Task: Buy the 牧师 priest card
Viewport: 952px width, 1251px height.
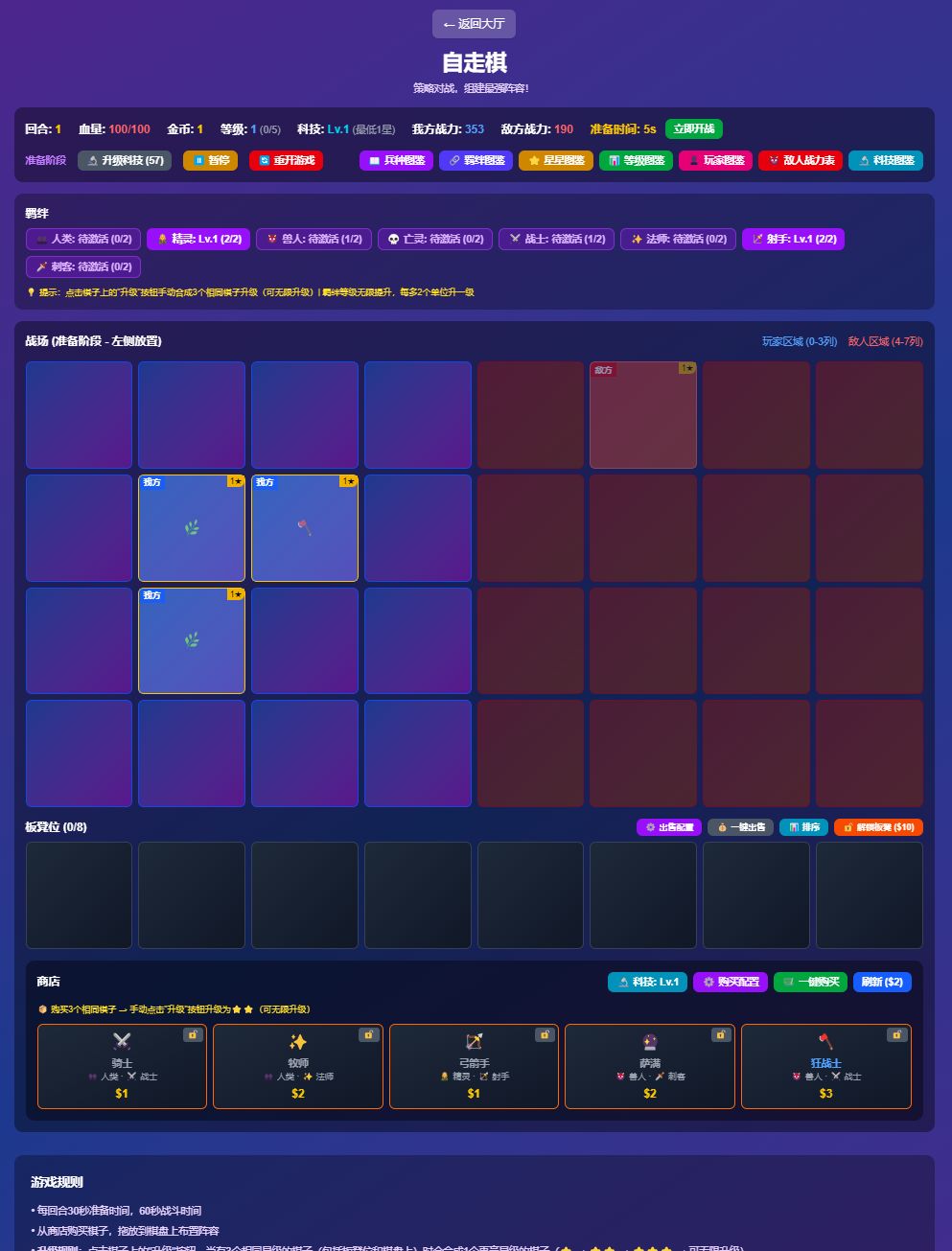Action: pyautogui.click(x=298, y=1066)
